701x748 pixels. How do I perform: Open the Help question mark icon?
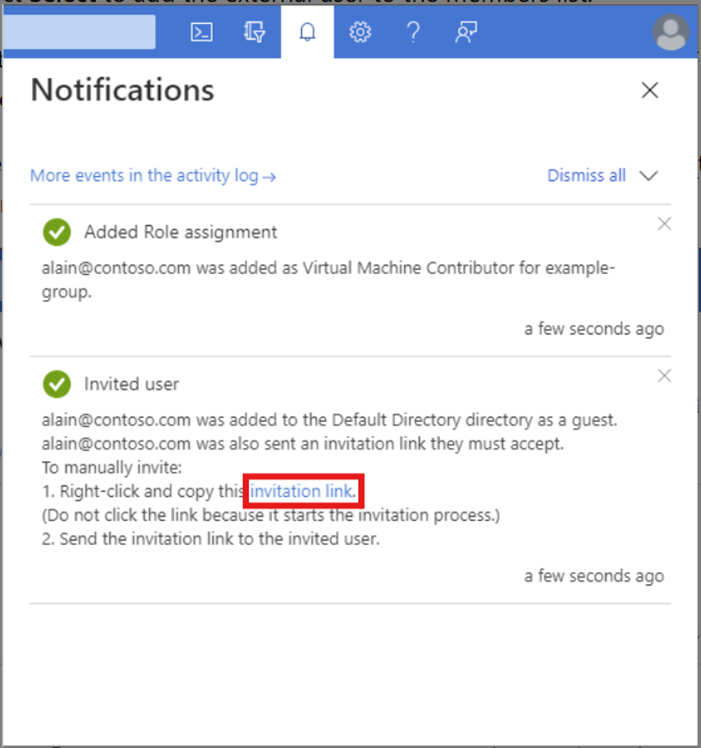click(x=413, y=32)
